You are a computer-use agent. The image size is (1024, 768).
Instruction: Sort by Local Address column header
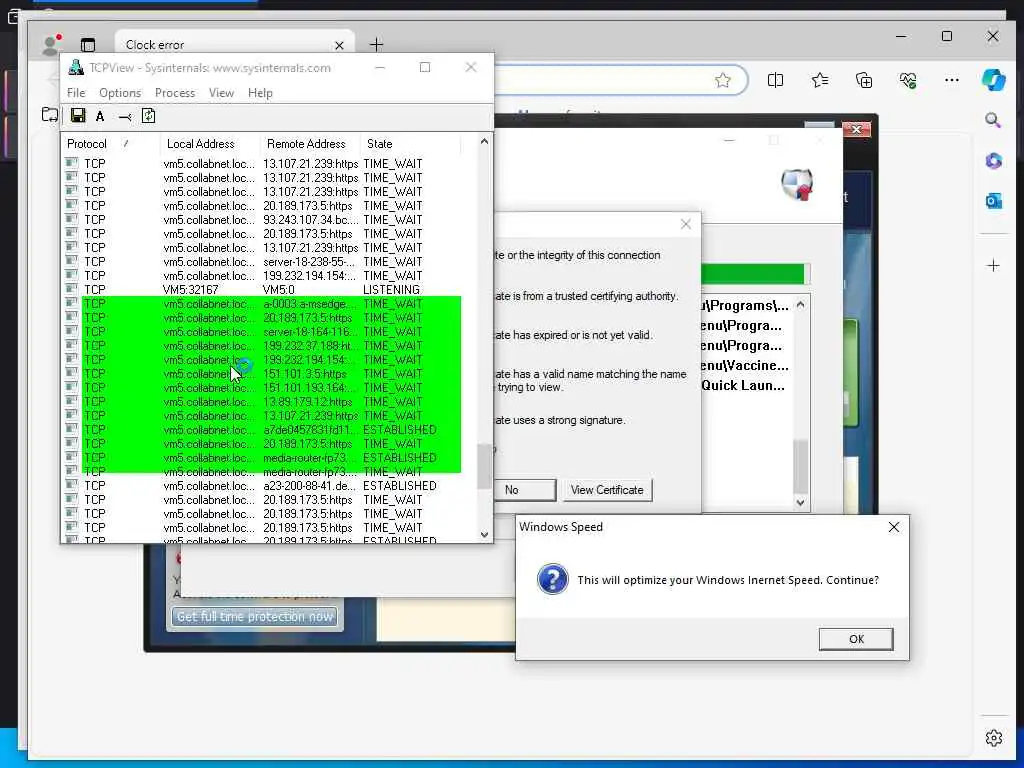[x=210, y=144]
